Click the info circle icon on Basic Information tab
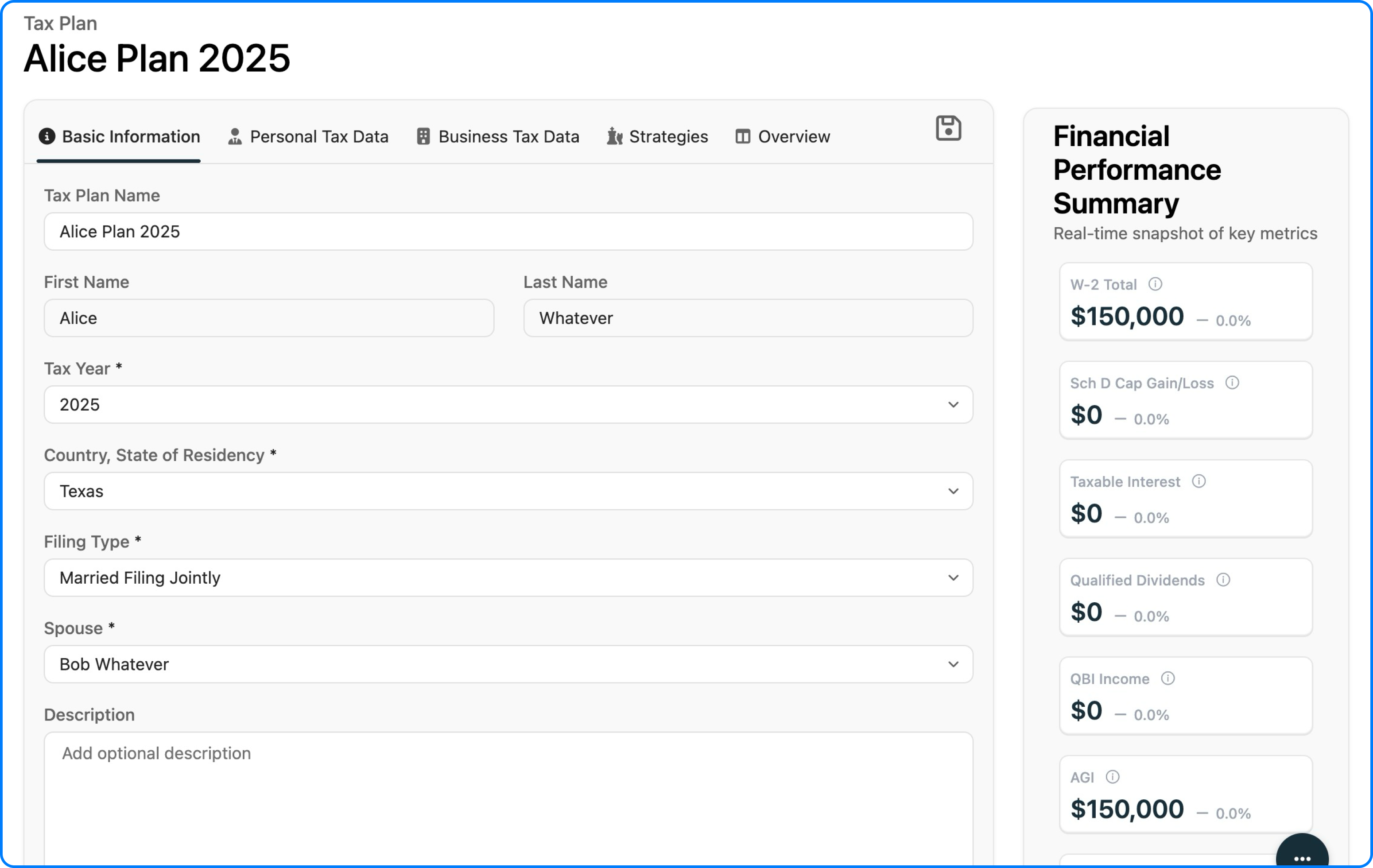Screen dimensions: 1373x868 [47, 136]
